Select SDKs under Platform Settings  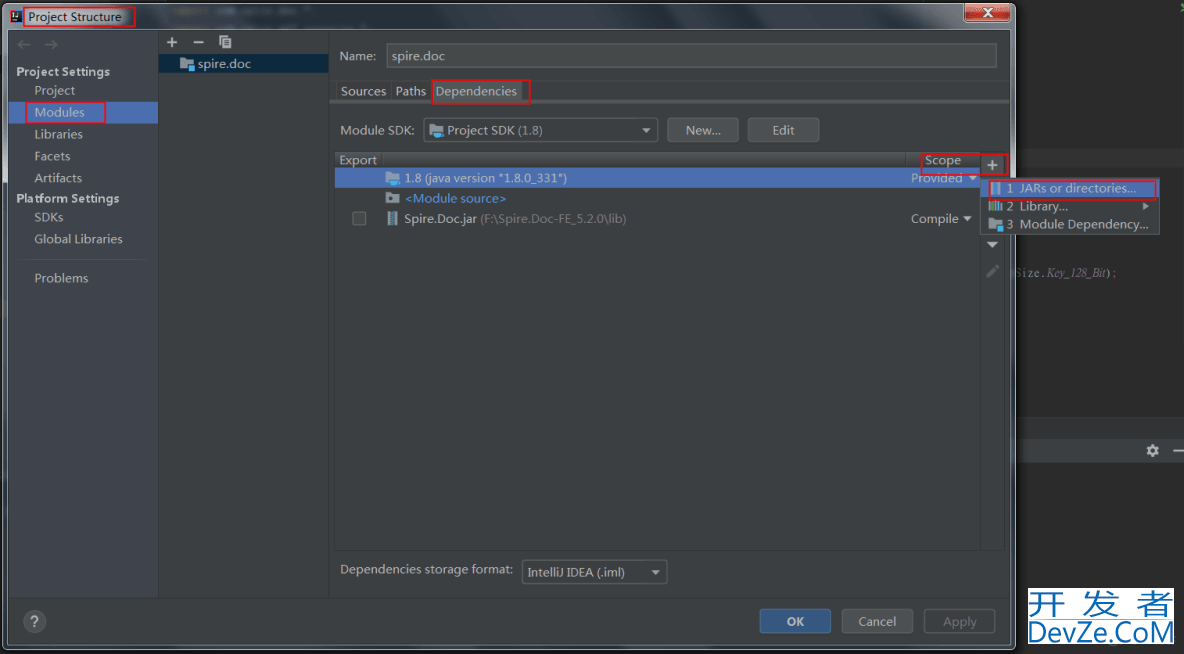(x=48, y=217)
